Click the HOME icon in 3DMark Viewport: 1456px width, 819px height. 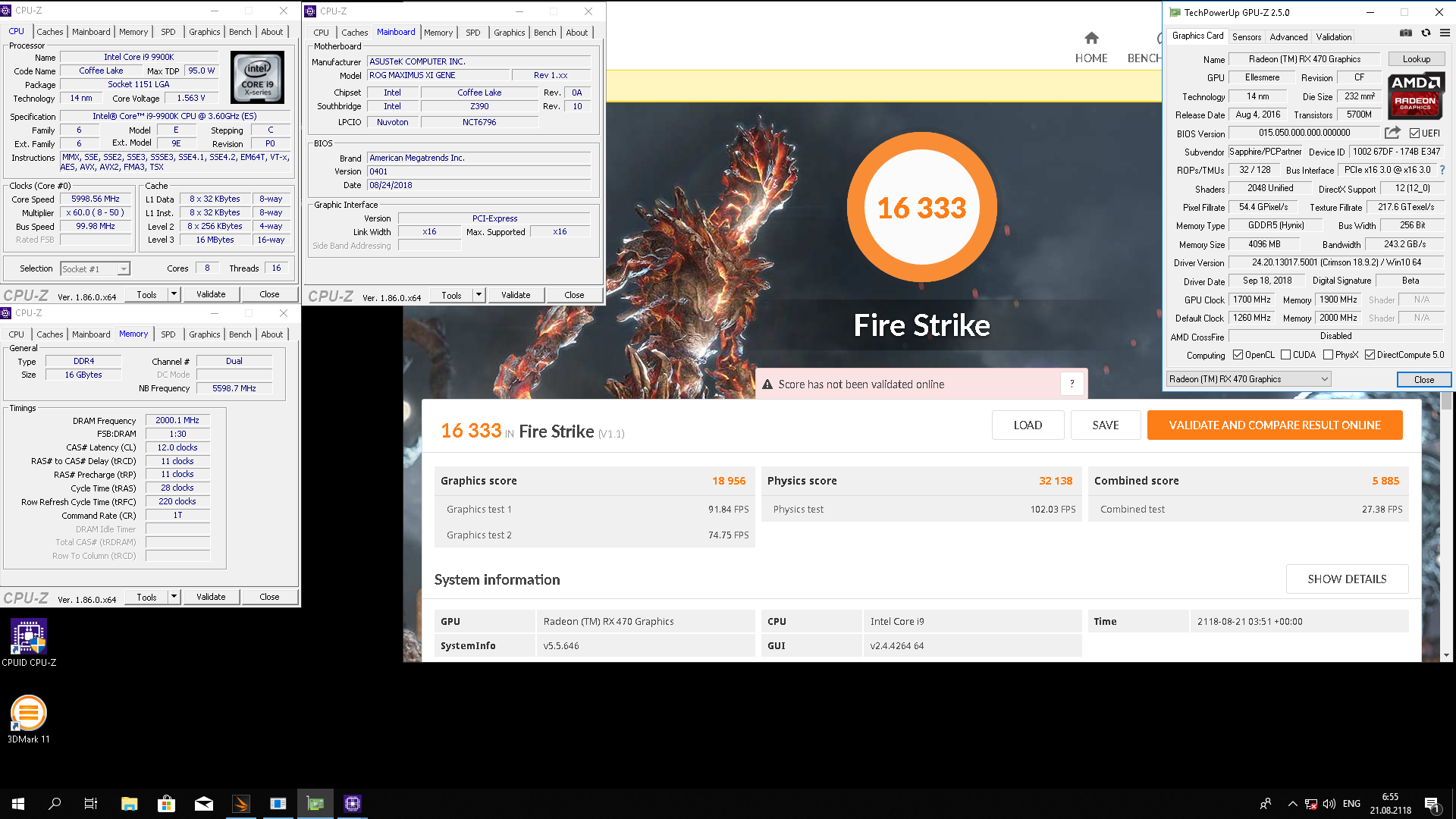point(1091,38)
